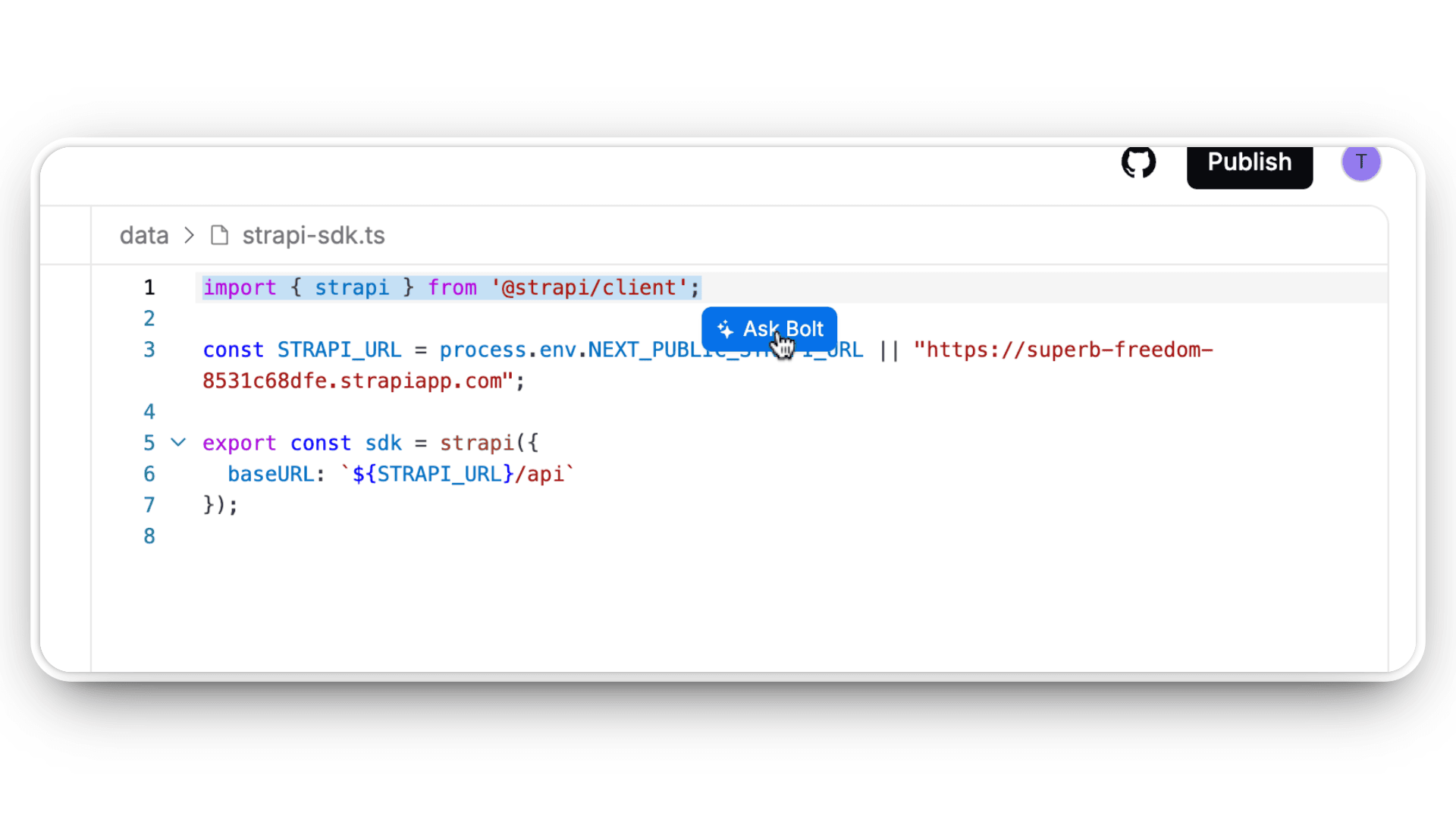
Task: Collapse the code fold chevron on line 5
Action: pos(178,442)
